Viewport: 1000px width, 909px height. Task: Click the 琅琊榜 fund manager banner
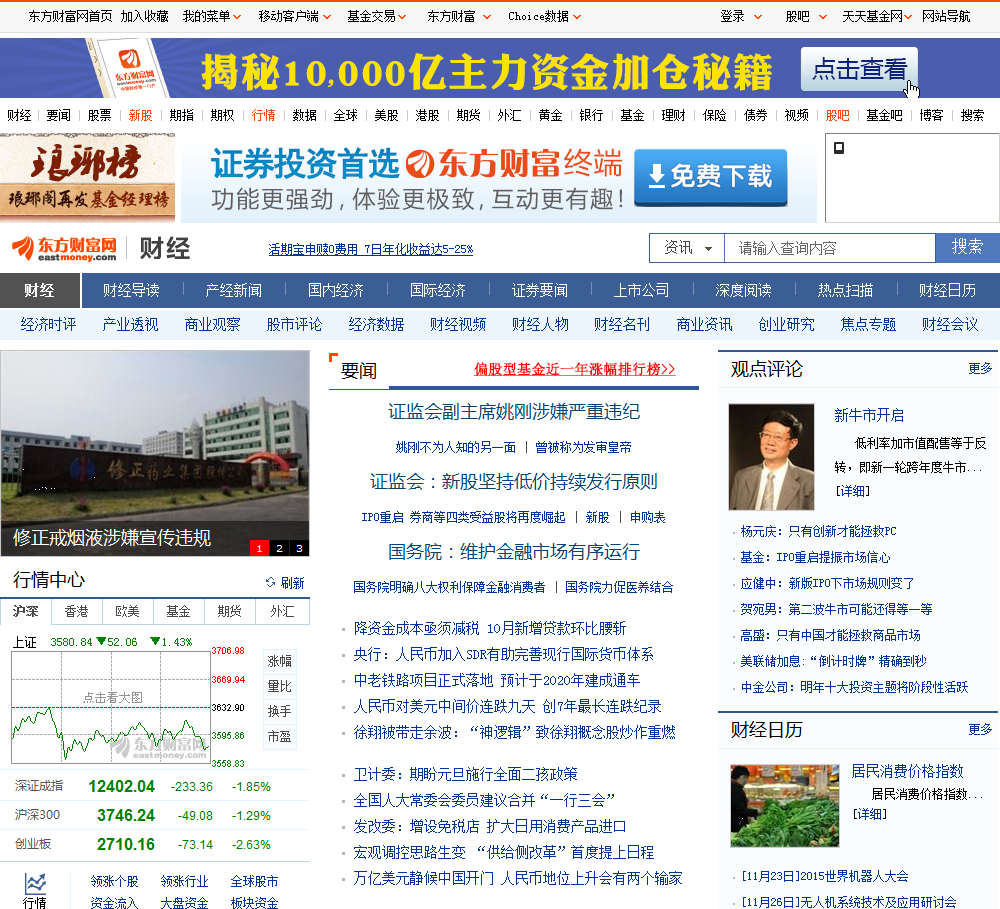click(x=87, y=178)
